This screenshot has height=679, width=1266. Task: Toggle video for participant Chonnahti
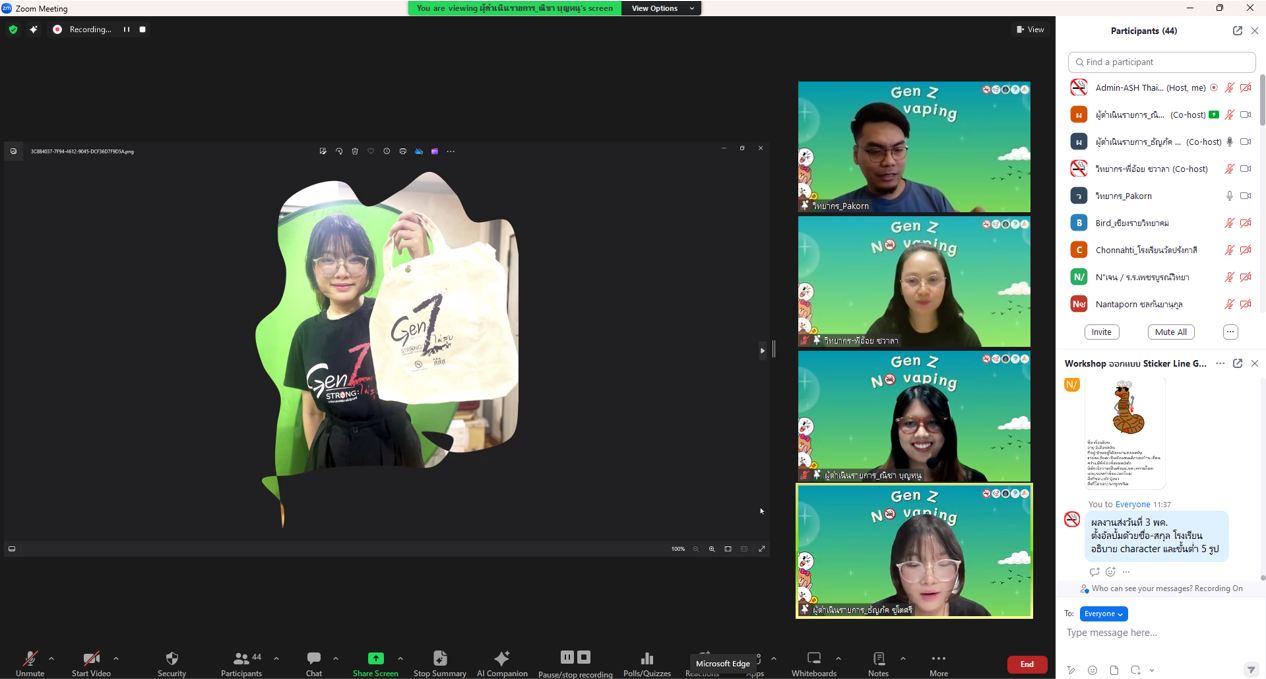(1246, 250)
